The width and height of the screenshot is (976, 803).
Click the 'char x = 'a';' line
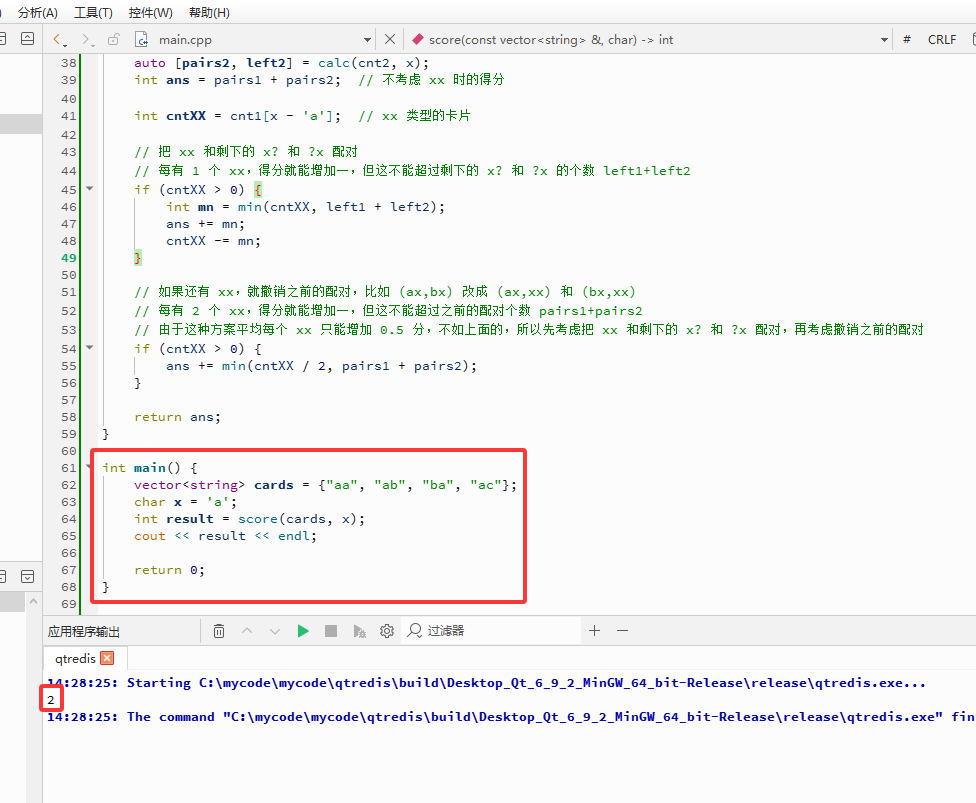(x=185, y=502)
